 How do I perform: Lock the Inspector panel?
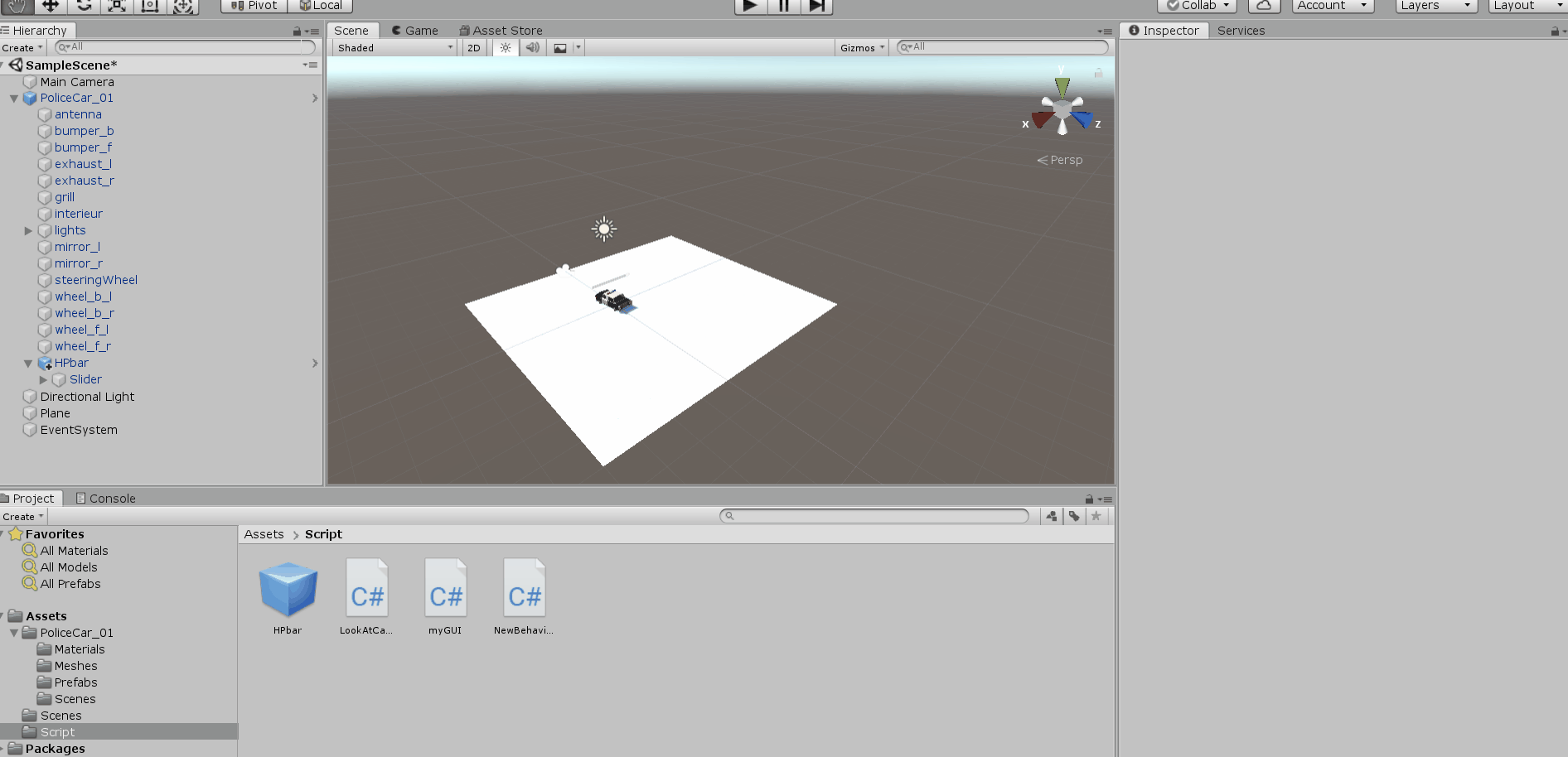point(1554,31)
